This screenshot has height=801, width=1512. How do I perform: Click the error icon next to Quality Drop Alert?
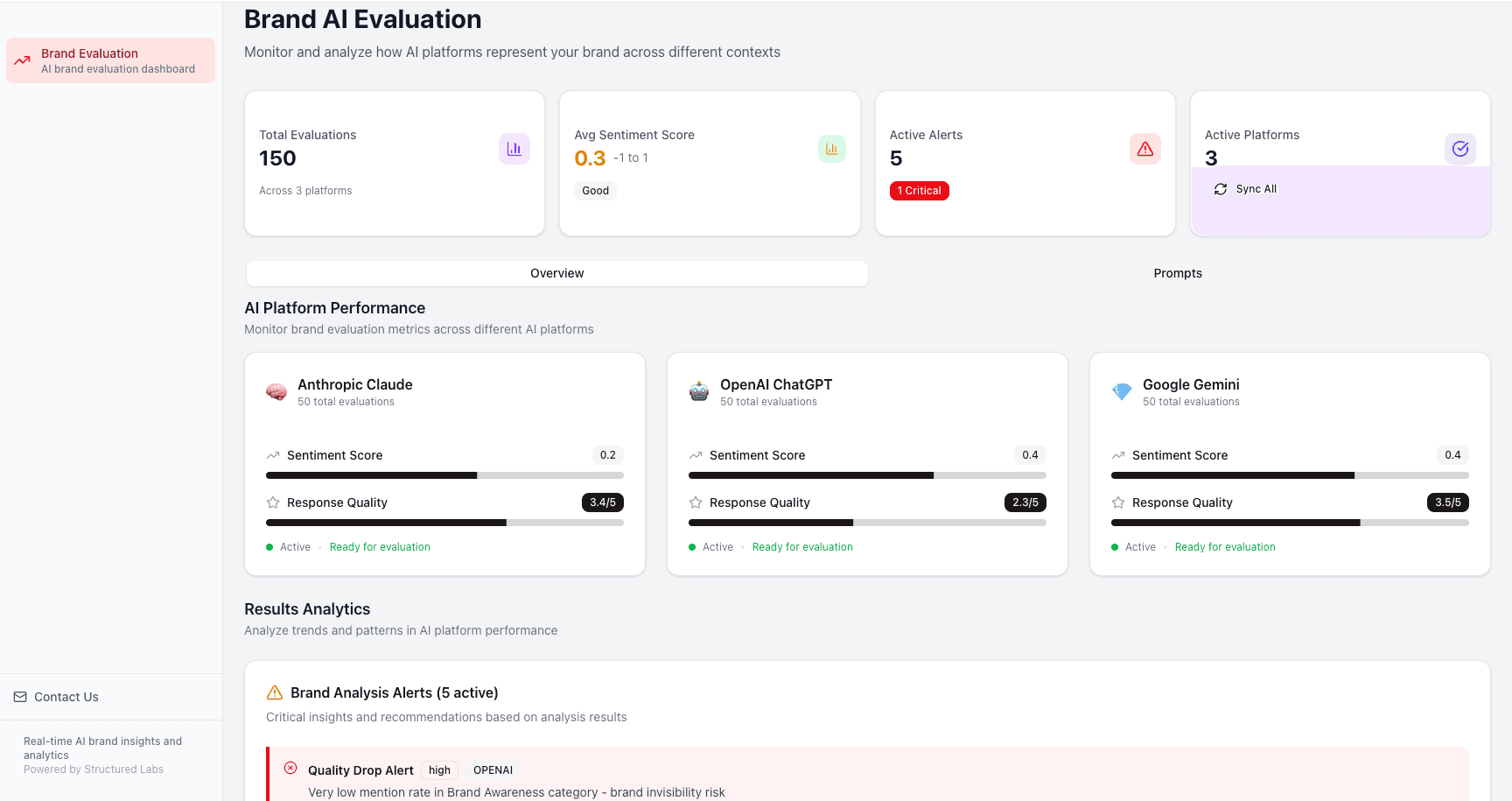[290, 768]
